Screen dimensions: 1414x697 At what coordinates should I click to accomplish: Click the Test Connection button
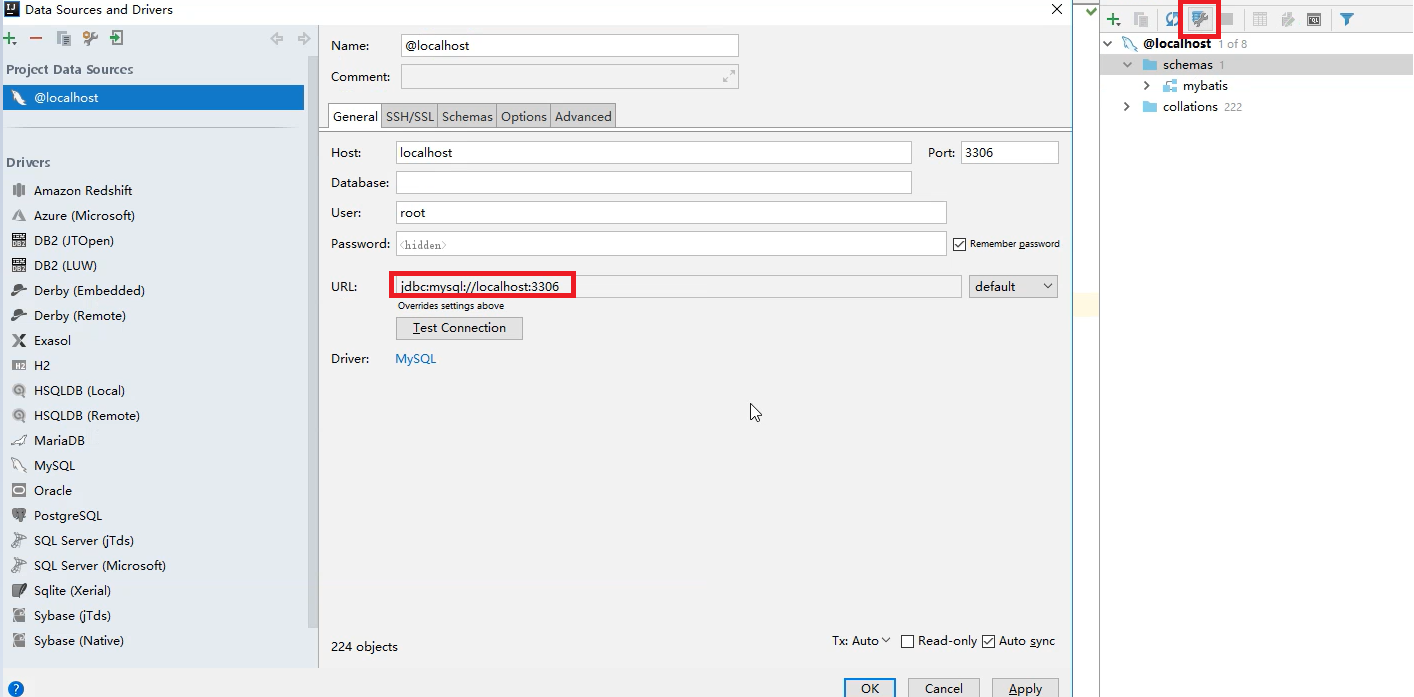pos(459,328)
